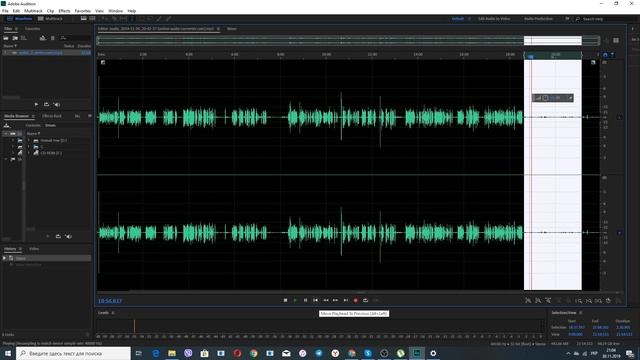Click Insert into Multitrack icon in Files panel
Viewport: 640px width, 360px height.
(x=43, y=38)
